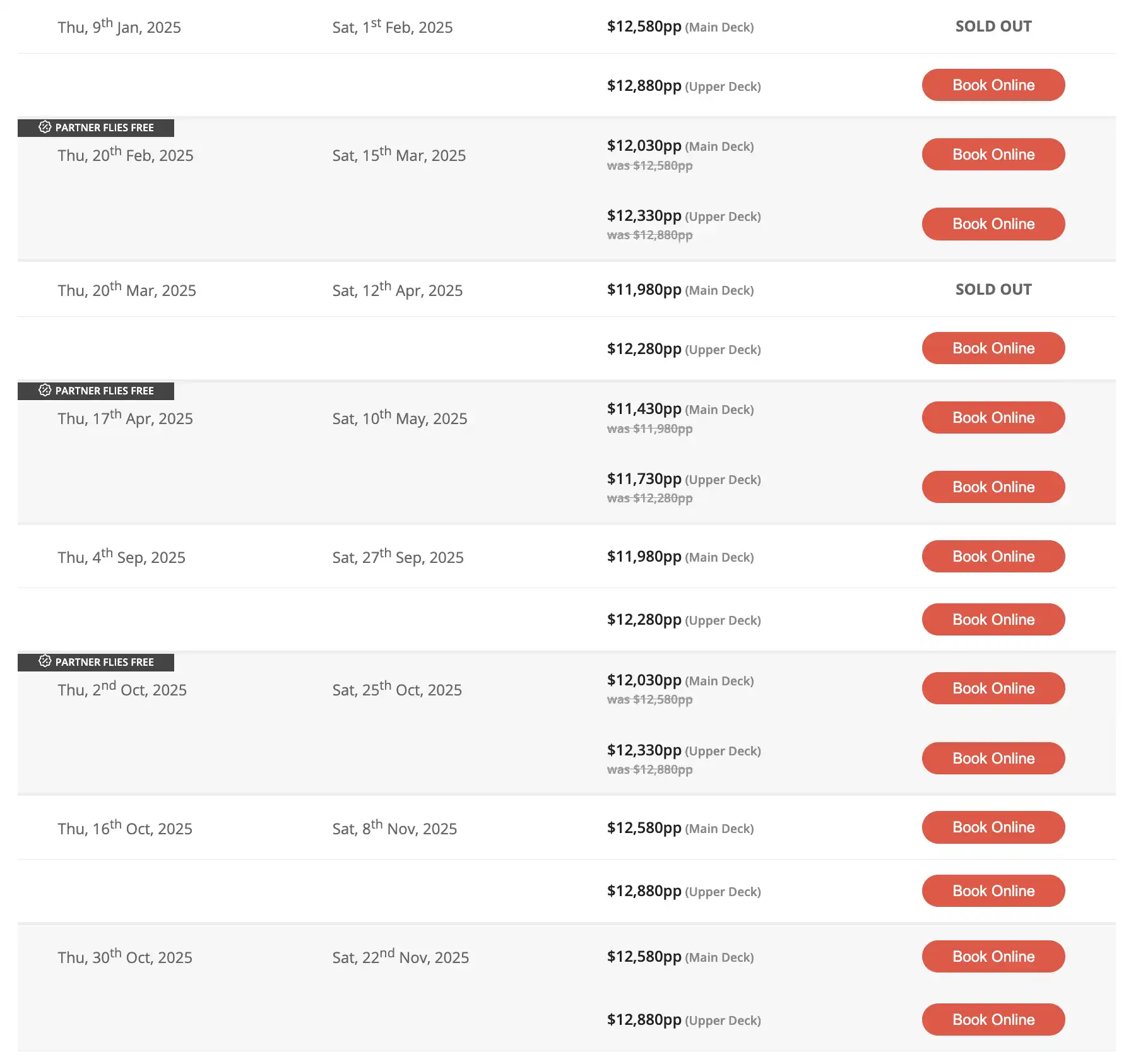Book Online for Main Deck on 17th Apr departure

pyautogui.click(x=993, y=417)
